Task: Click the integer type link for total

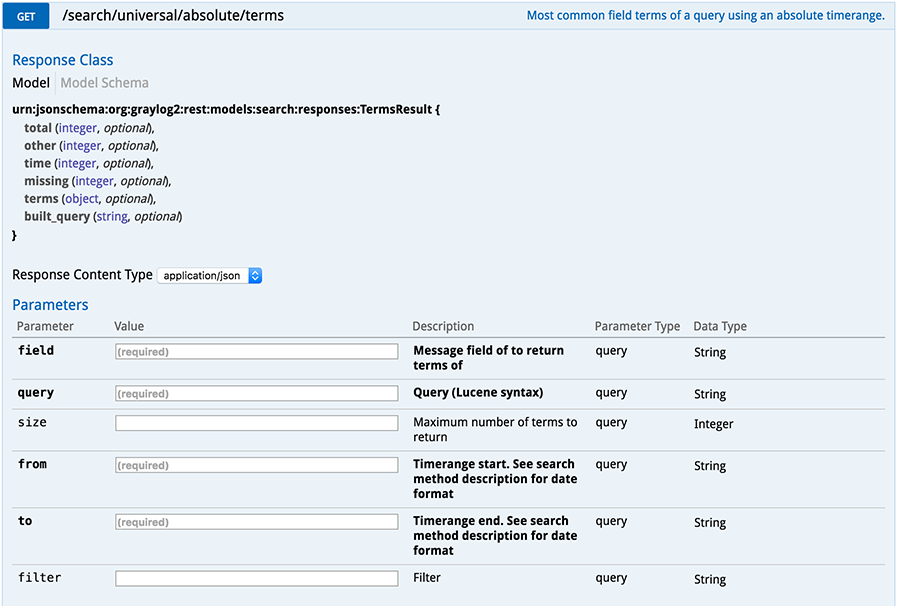Action: (x=77, y=128)
